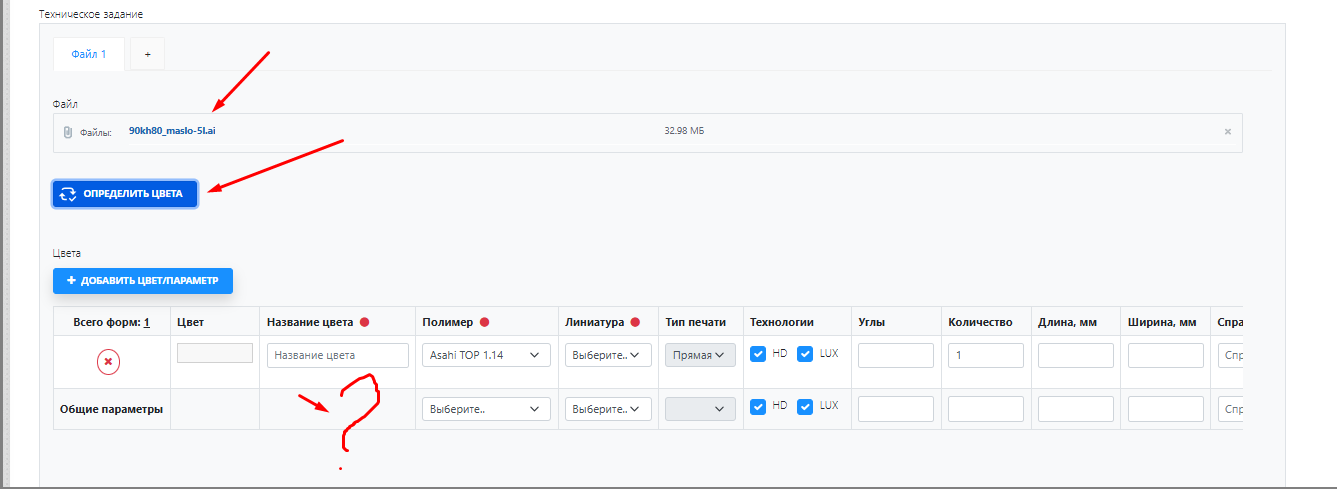Click the paperclip attachment icon
This screenshot has width=1337, height=489.
tap(67, 132)
